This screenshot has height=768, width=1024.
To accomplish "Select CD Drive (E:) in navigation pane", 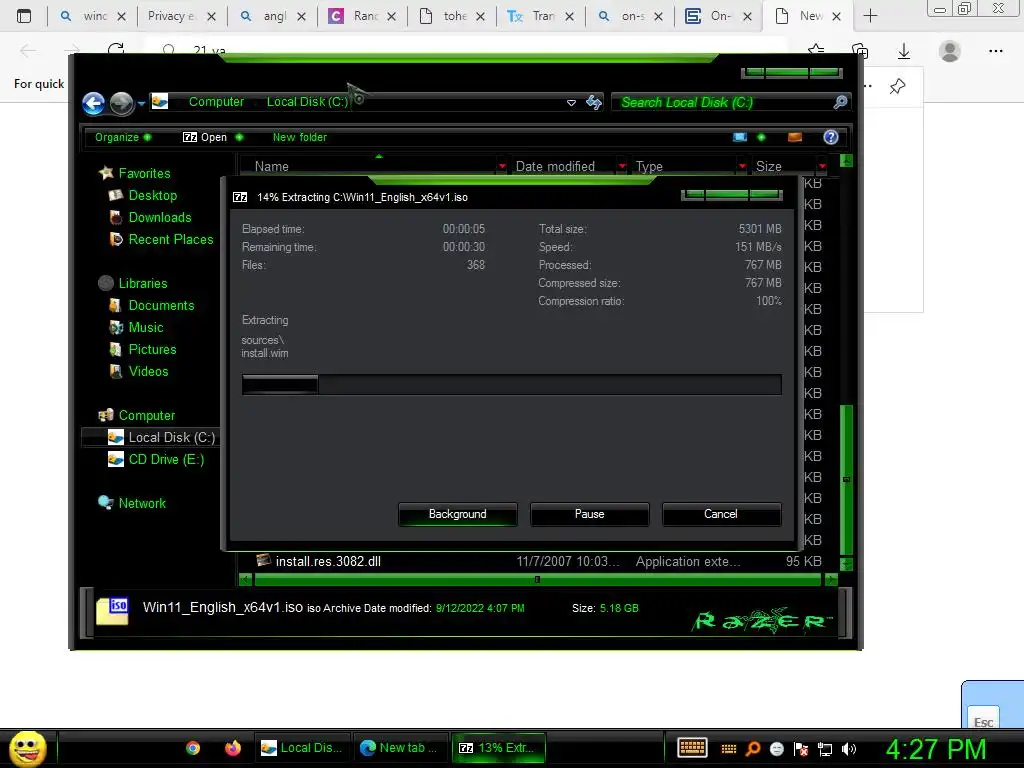I will click(156, 460).
